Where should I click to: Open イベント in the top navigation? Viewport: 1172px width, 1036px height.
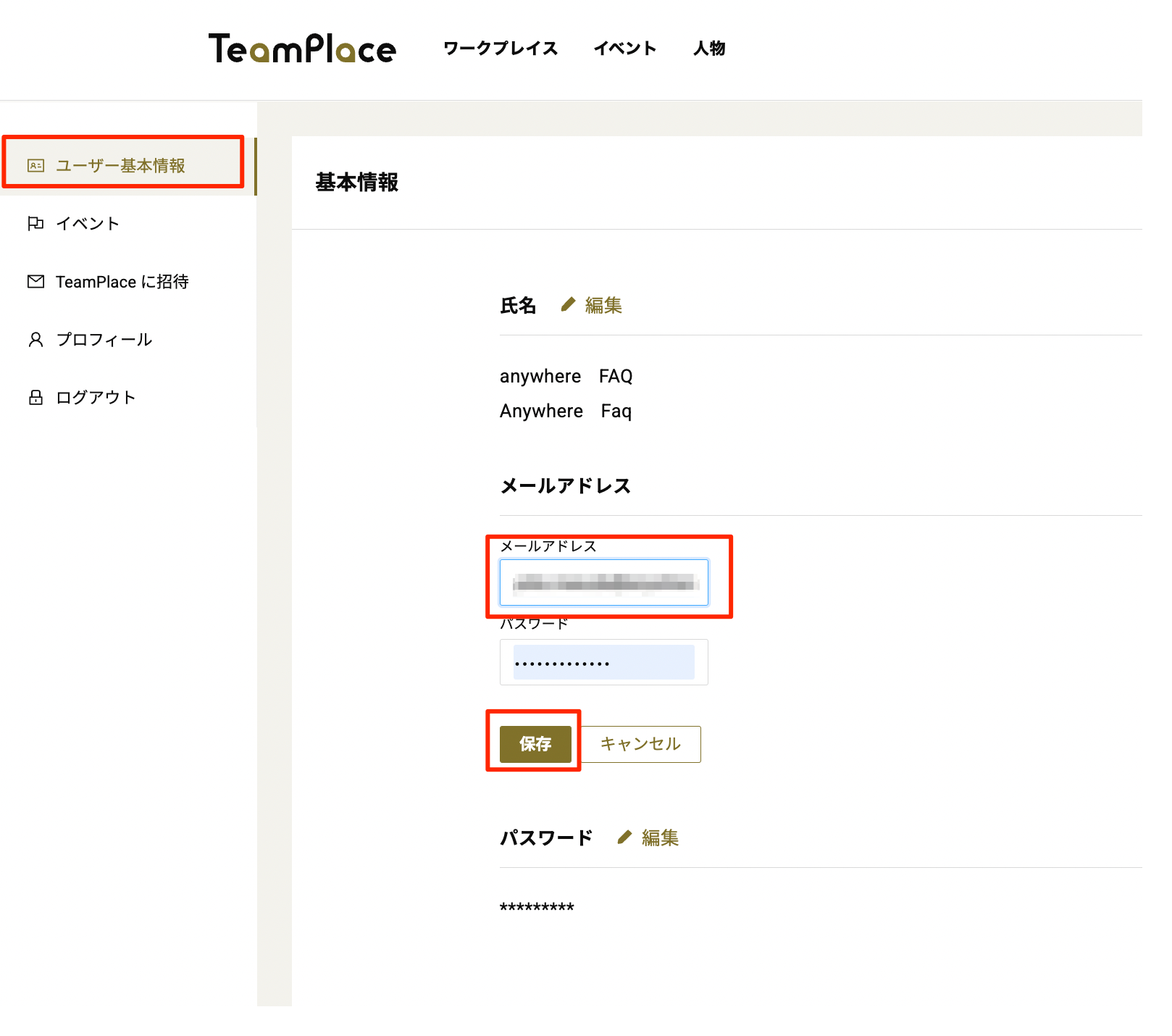[625, 49]
